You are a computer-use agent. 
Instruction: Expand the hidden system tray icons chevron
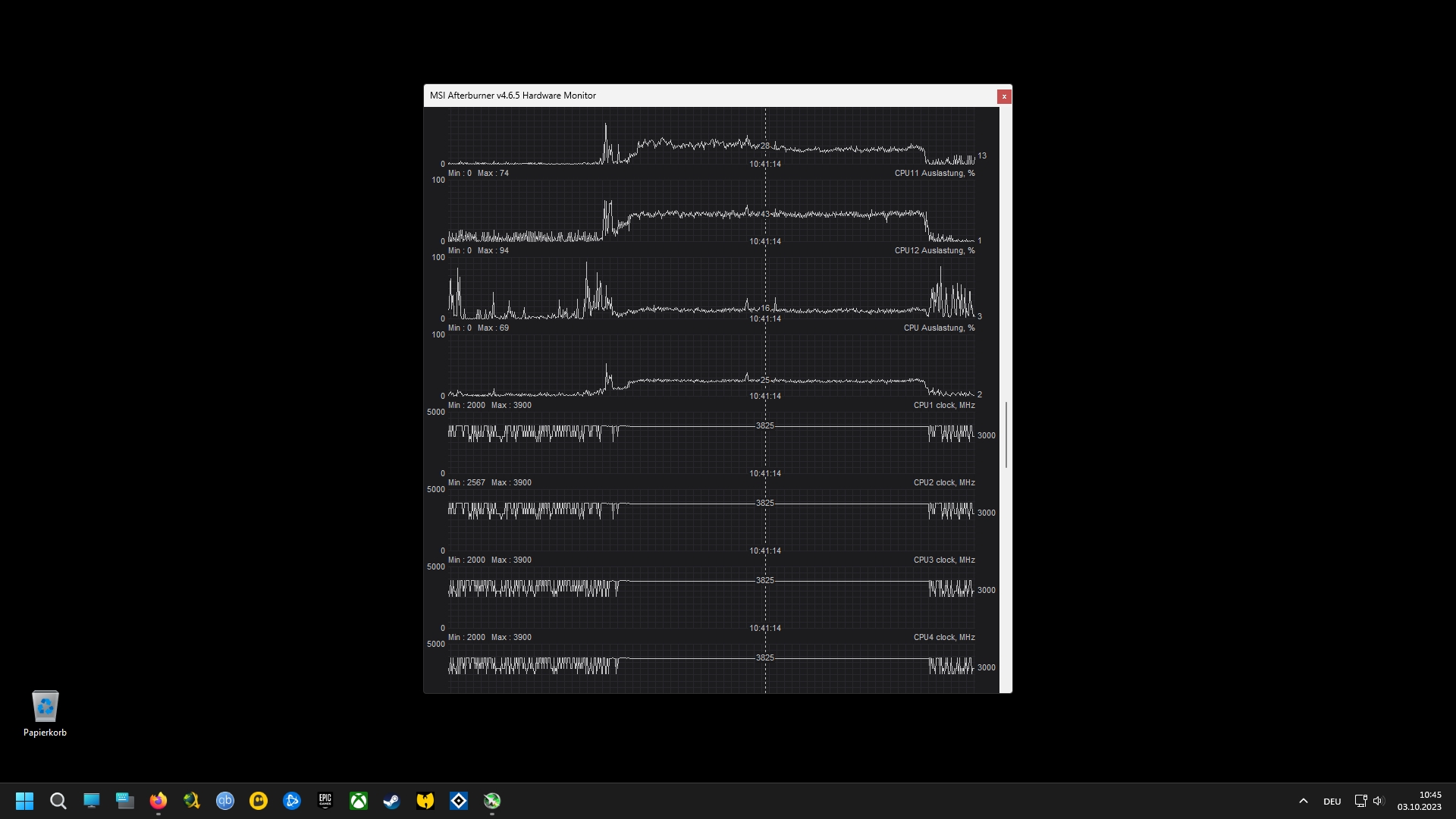tap(1304, 801)
